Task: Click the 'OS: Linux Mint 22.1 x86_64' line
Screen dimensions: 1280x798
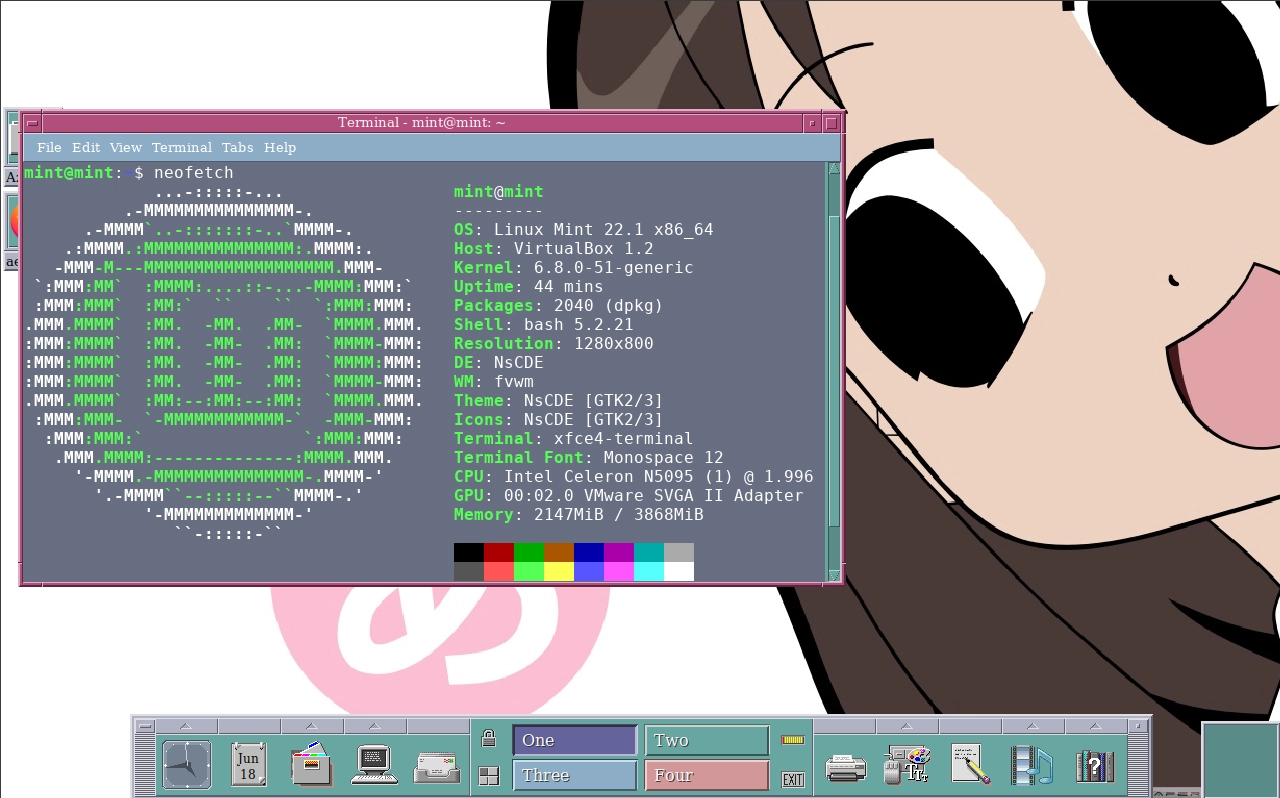Action: click(584, 230)
